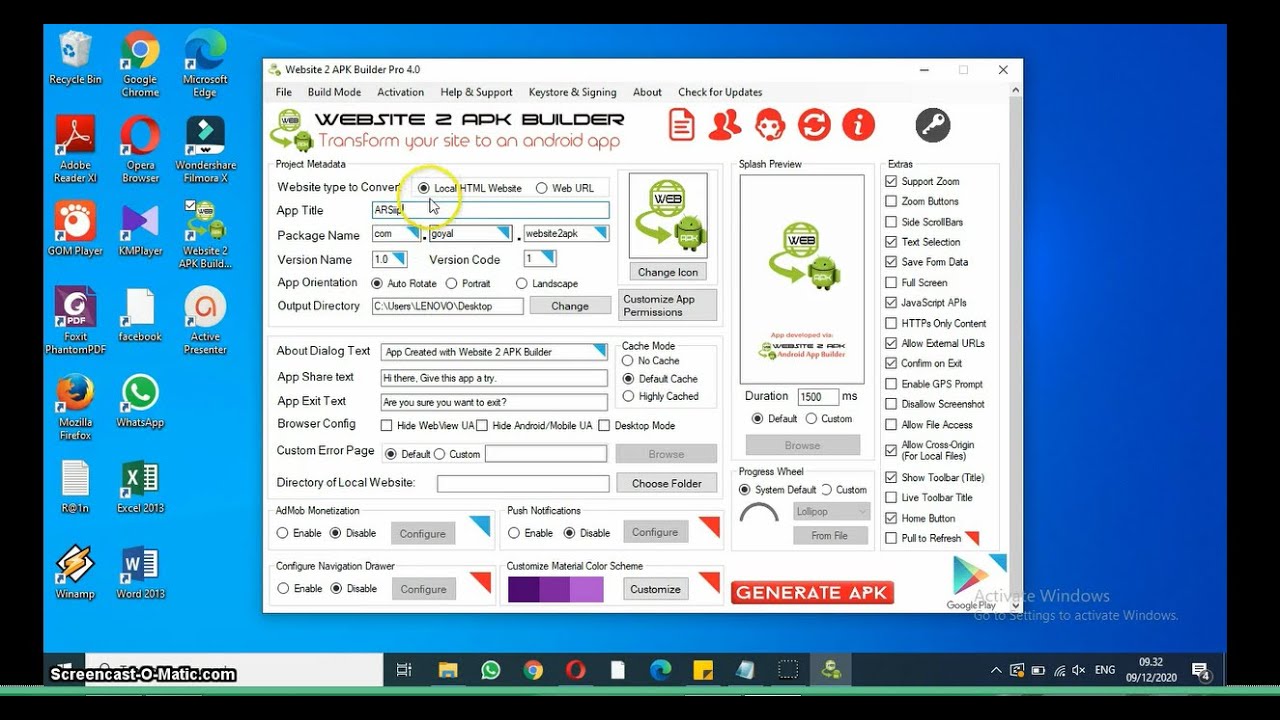1280x720 pixels.
Task: Click the red info icon in header
Action: [x=858, y=124]
